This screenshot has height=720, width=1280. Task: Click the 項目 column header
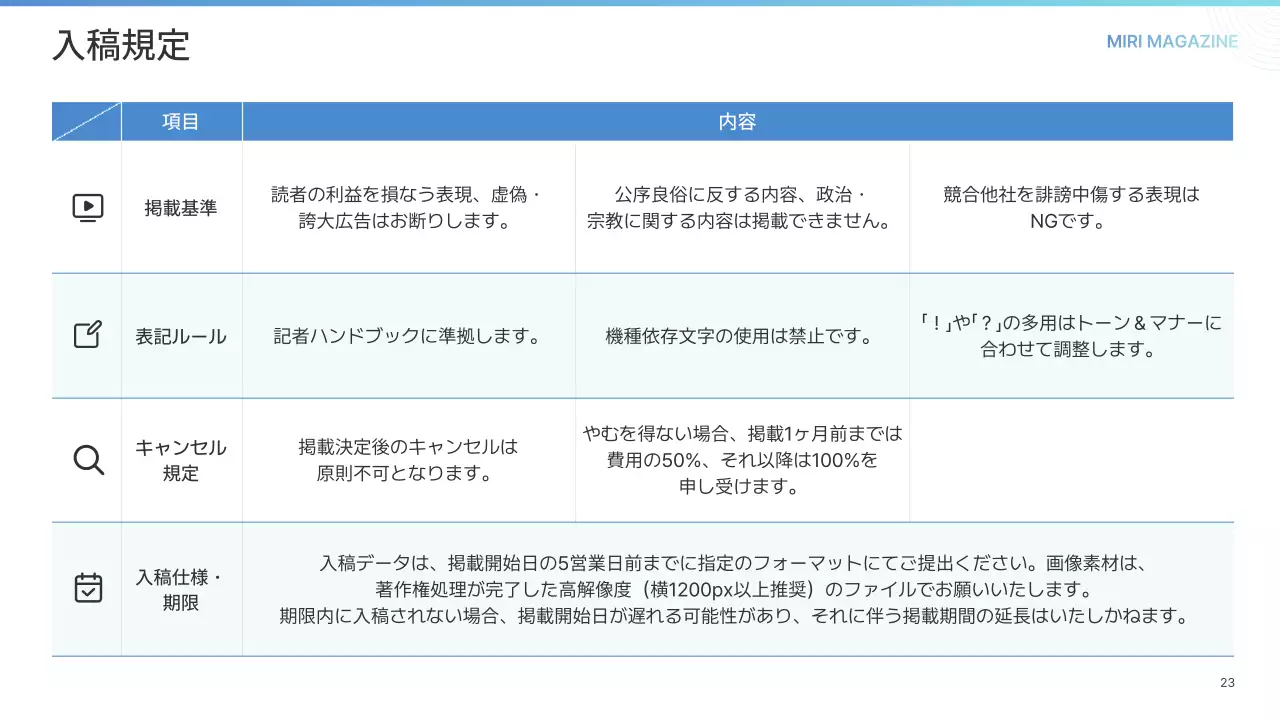click(x=181, y=122)
